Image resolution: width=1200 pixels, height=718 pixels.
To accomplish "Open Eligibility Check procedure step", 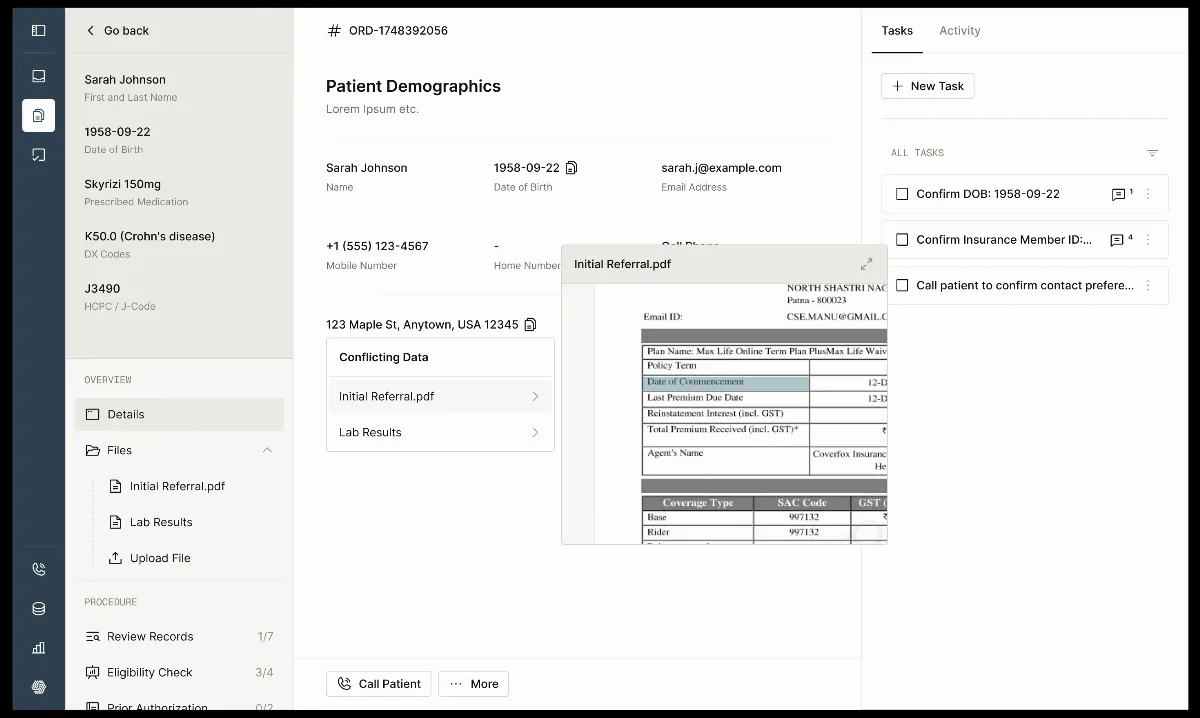I will (179, 672).
